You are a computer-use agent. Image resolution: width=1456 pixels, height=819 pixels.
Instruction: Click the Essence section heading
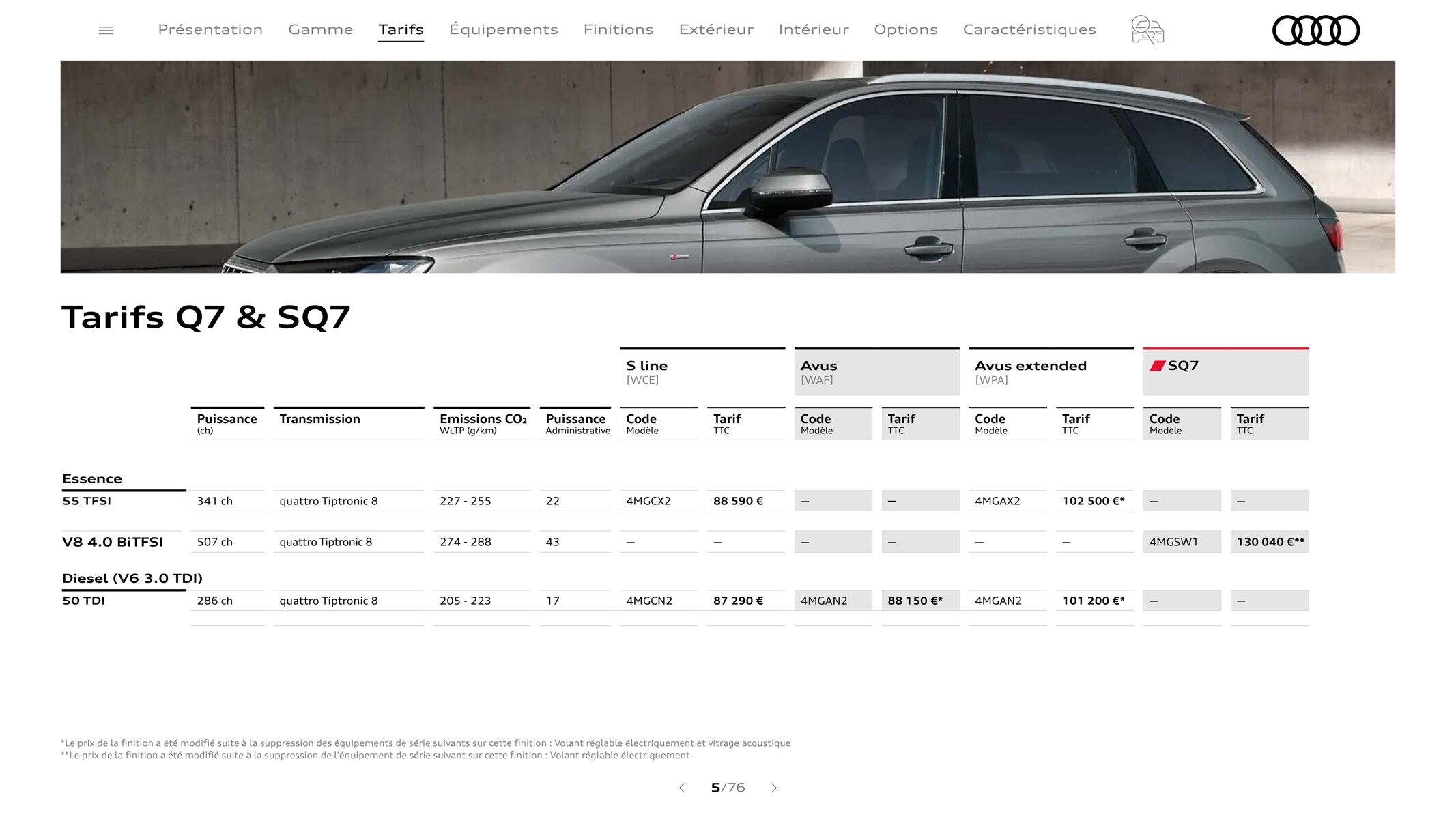[x=92, y=478]
